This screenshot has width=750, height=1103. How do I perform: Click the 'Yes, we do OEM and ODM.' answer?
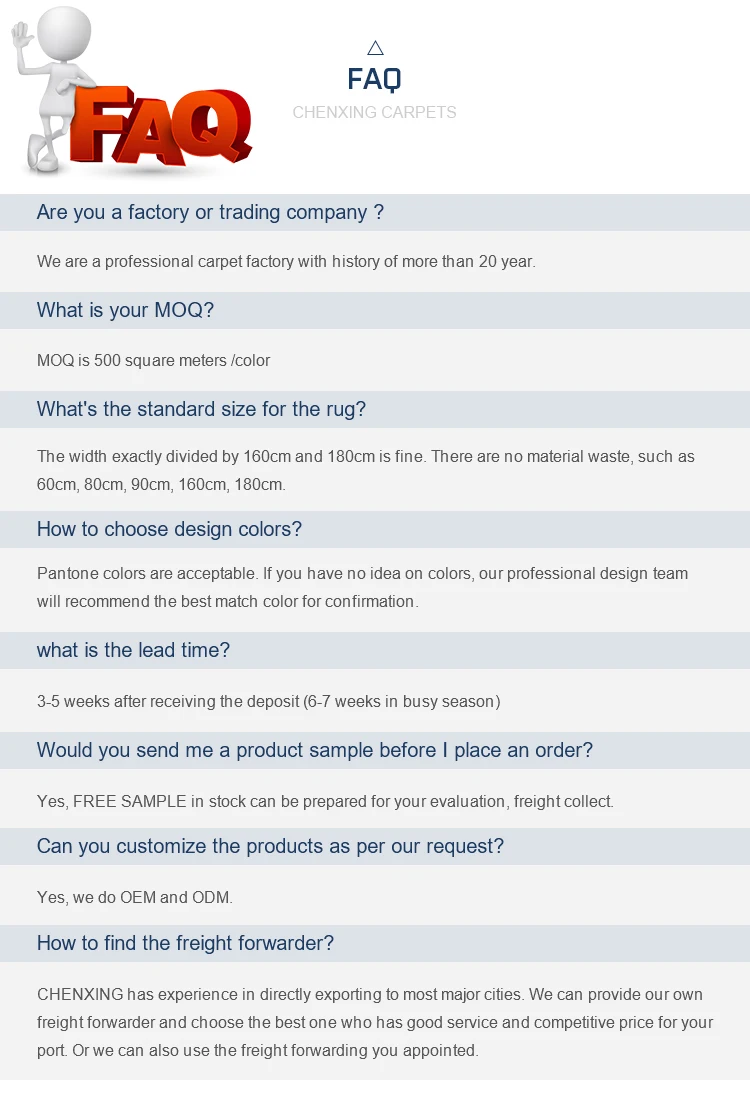tap(135, 897)
